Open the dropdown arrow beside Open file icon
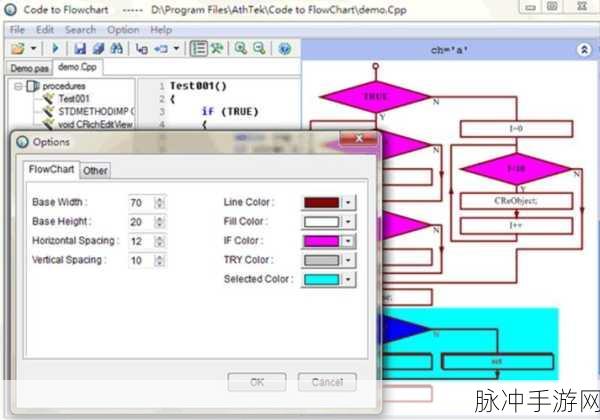Viewport: 600px width, 420px height. [33, 49]
